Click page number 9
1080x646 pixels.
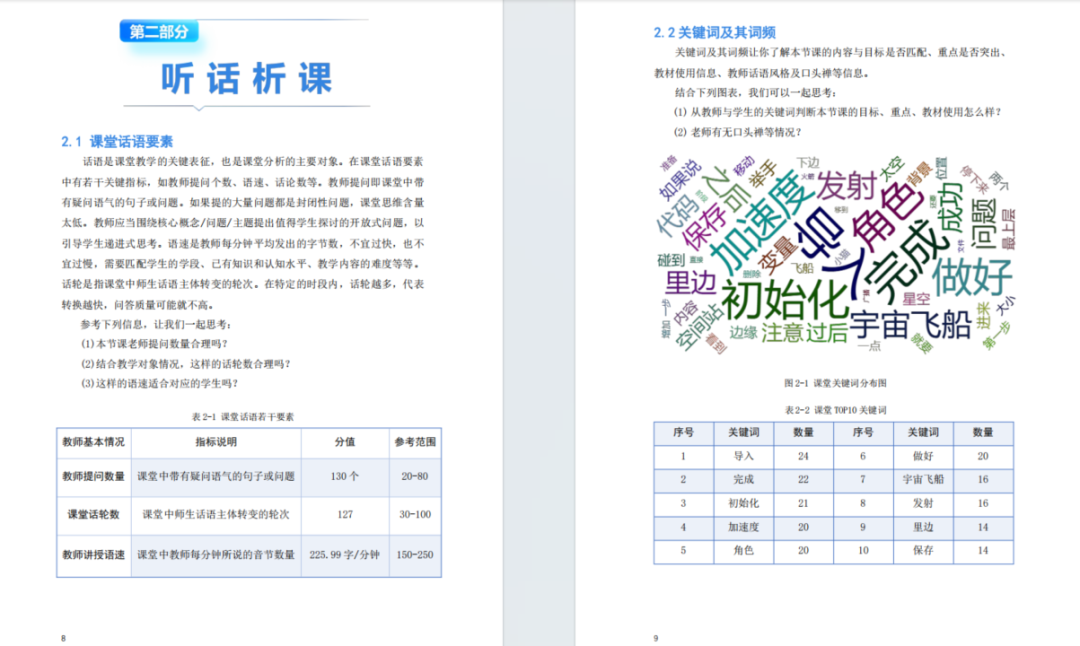(656, 638)
